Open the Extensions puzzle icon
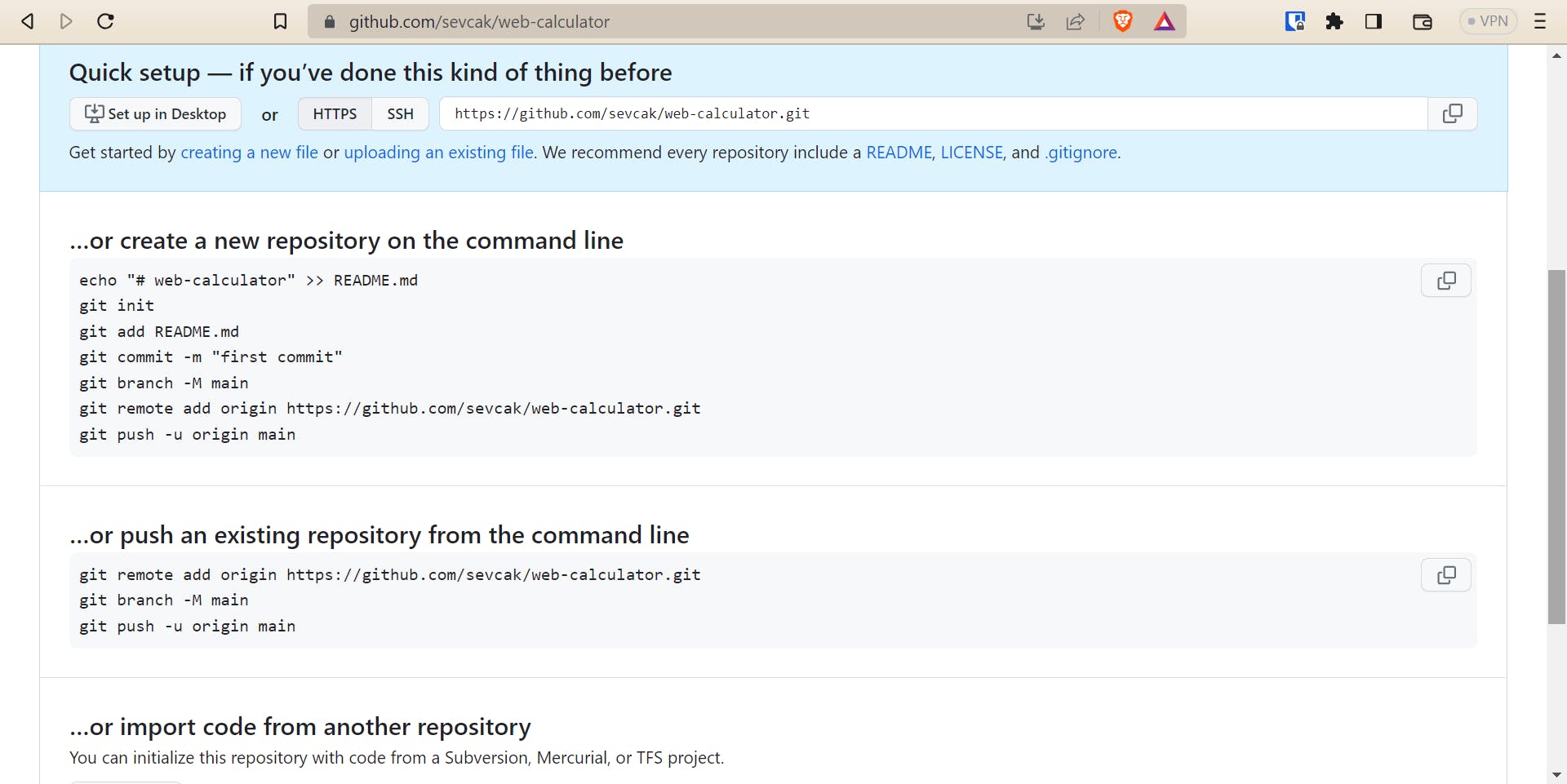The image size is (1567, 784). [1334, 21]
